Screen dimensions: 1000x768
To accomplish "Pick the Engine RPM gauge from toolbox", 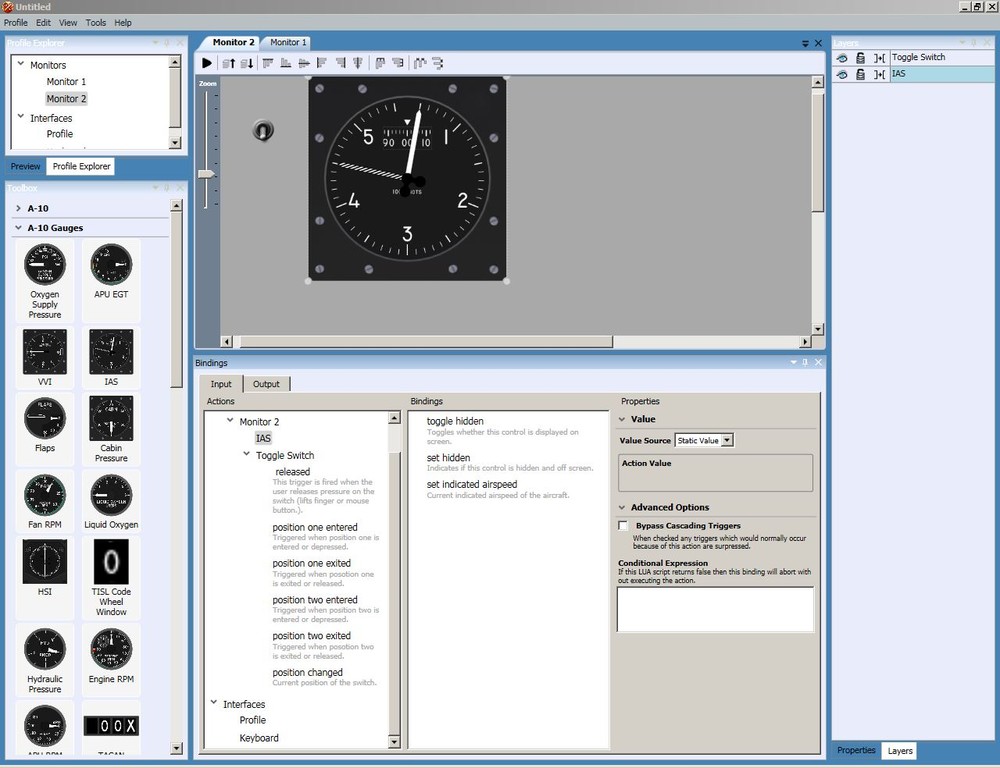I will 111,650.
